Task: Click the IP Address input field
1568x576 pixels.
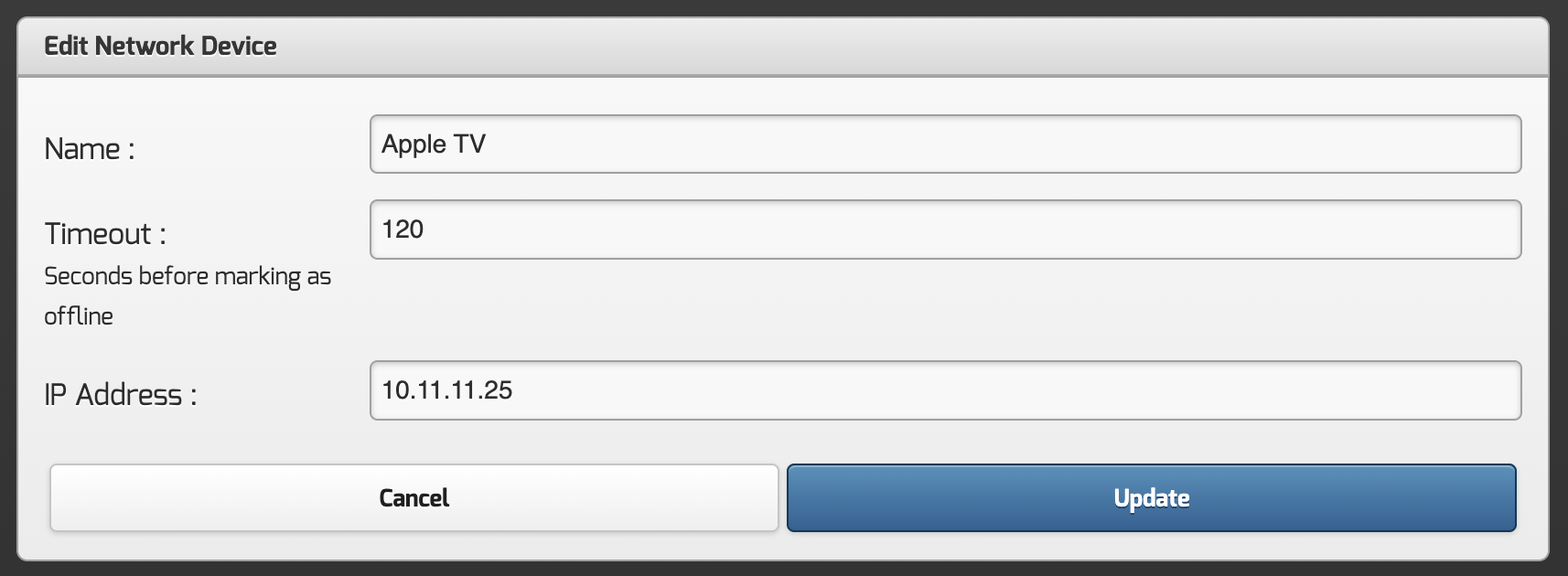Action: (x=945, y=390)
